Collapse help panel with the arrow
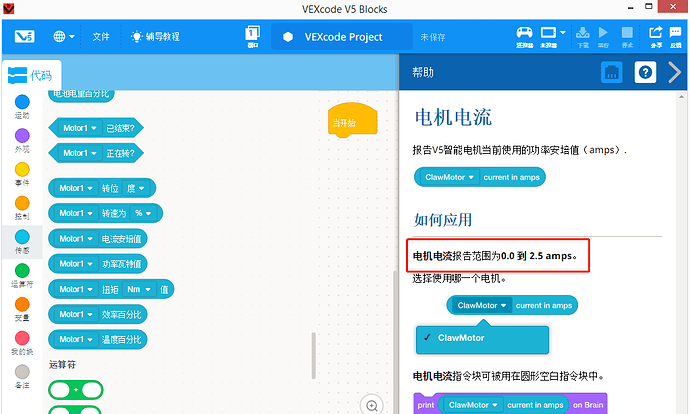This screenshot has width=690, height=414. click(x=675, y=72)
